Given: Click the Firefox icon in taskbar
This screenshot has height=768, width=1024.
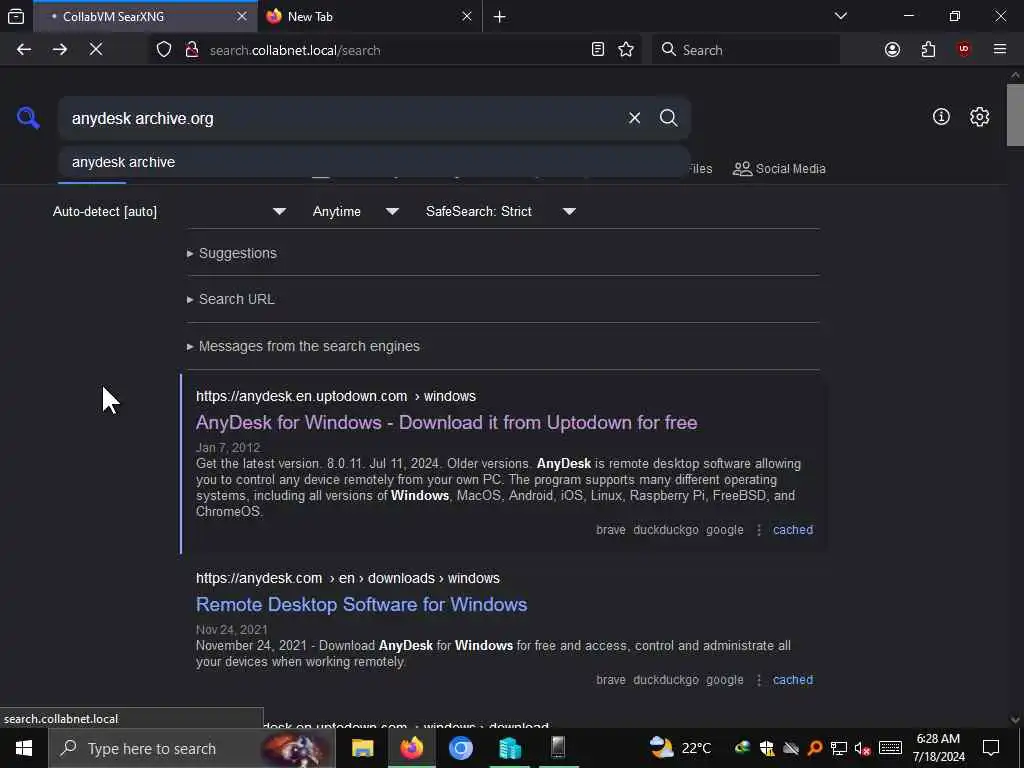Looking at the screenshot, I should point(411,748).
